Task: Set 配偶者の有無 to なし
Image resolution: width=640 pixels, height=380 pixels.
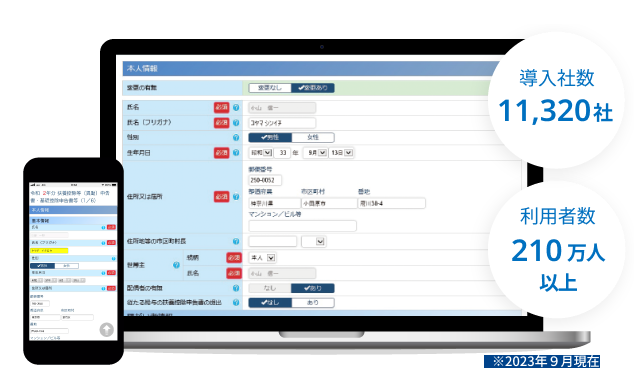Action: (x=270, y=288)
